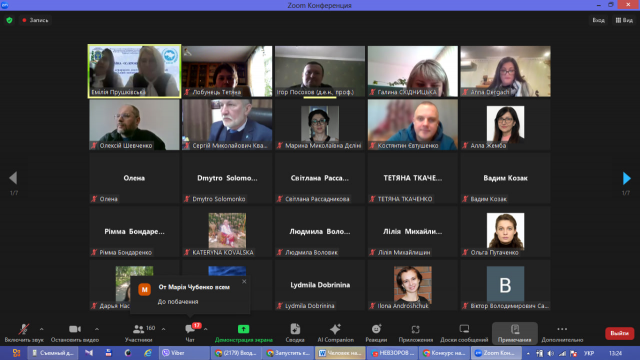Select Ольга Пугаченко participant tile
Image resolution: width=640 pixels, height=360 pixels.
(505, 231)
